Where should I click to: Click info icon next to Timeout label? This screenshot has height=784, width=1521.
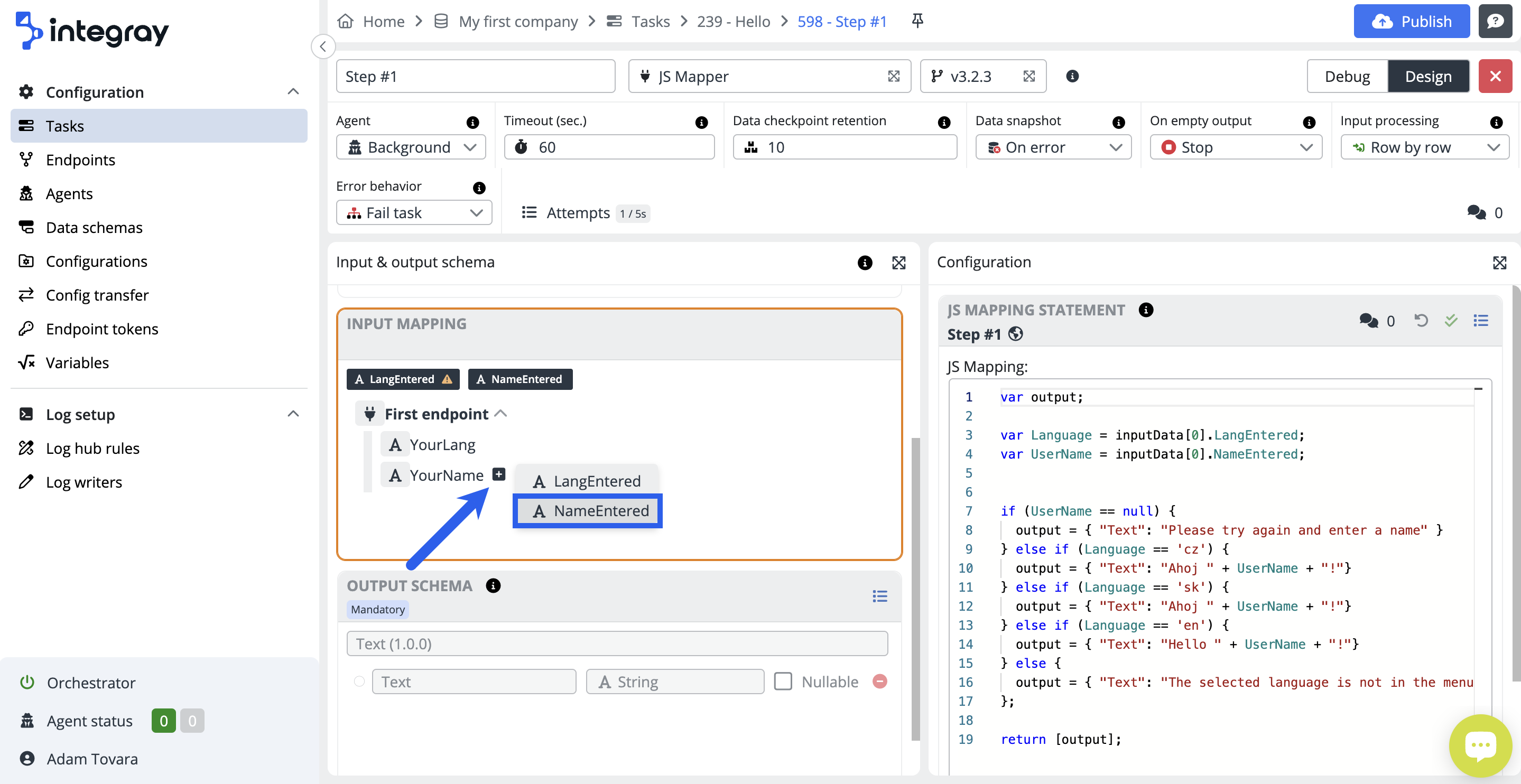(x=701, y=122)
